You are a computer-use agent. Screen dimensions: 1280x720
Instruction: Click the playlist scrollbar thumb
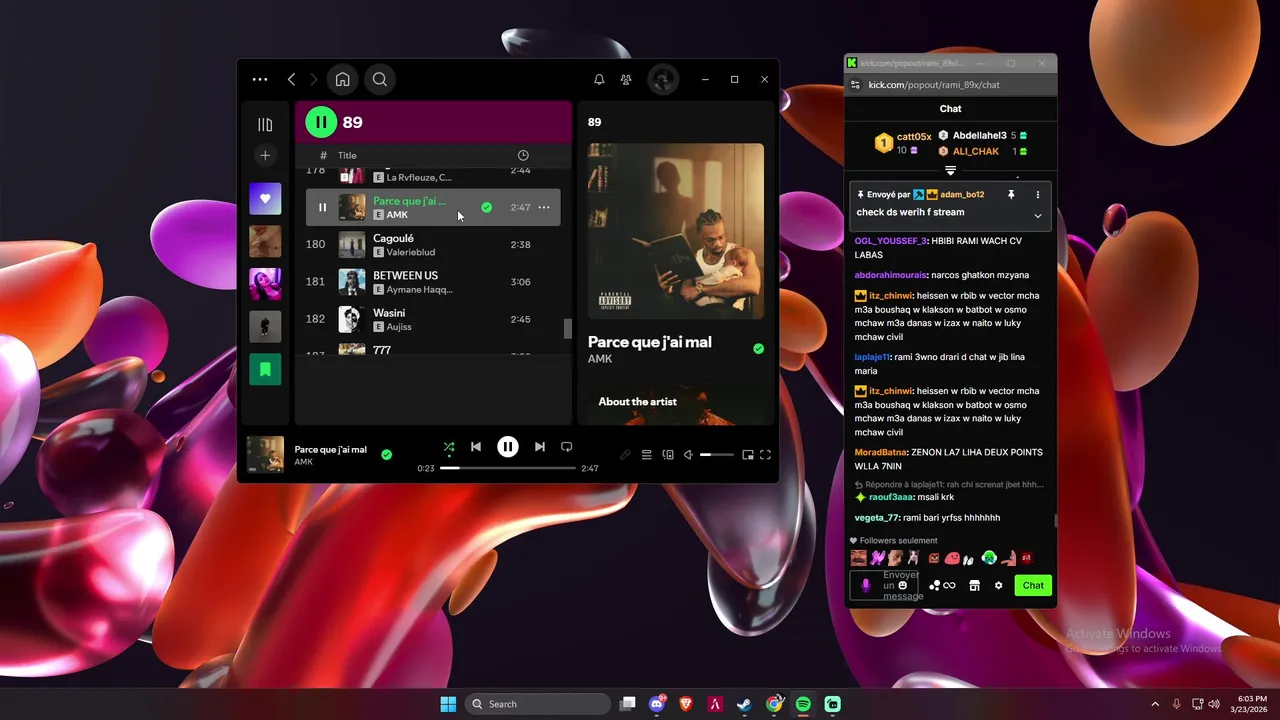point(567,328)
